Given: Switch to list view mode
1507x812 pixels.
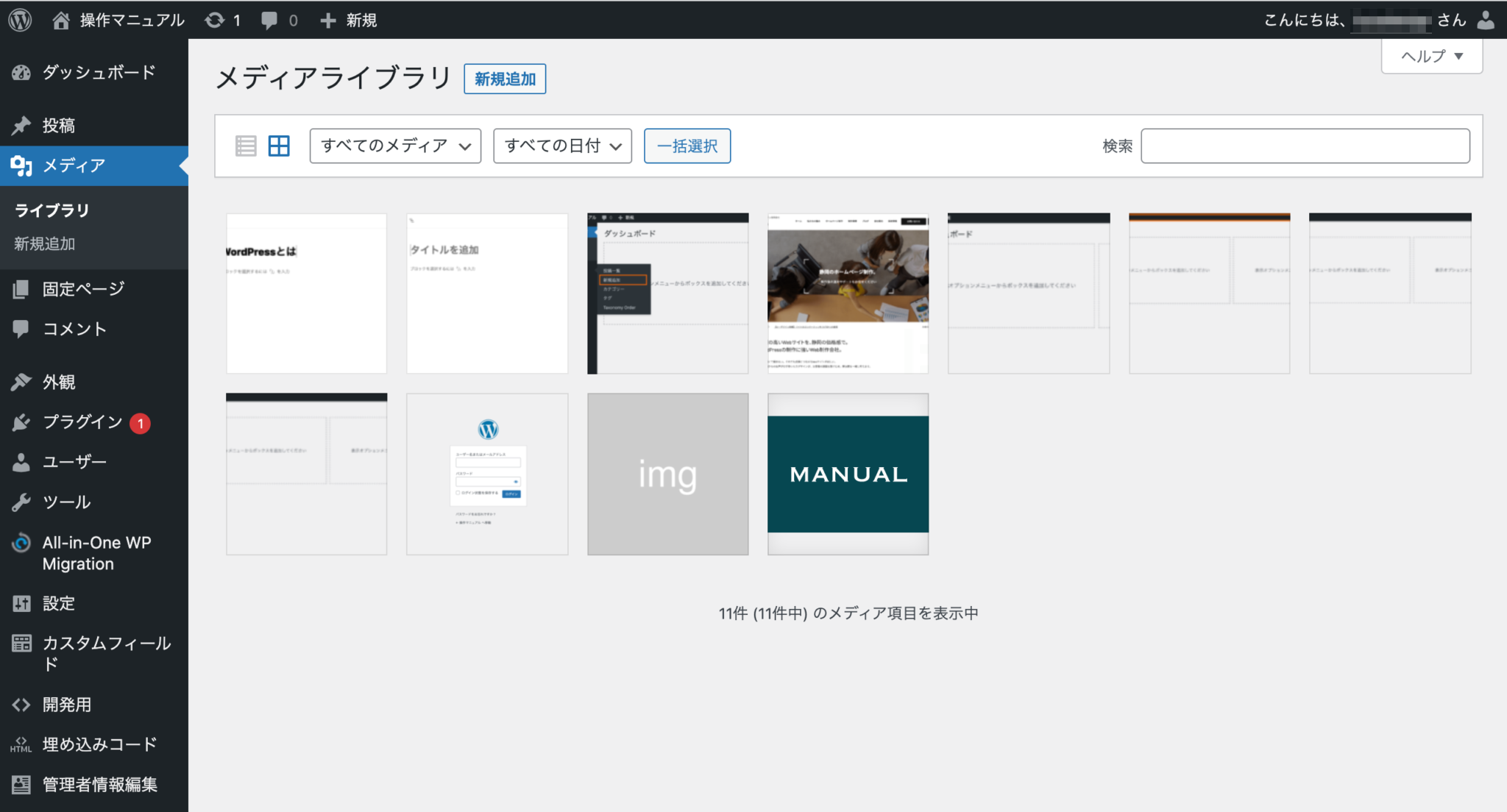Looking at the screenshot, I should (x=246, y=146).
